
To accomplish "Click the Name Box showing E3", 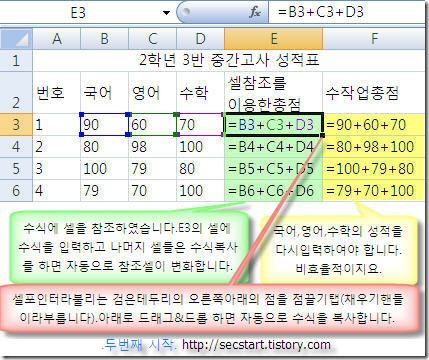I will tap(79, 13).
